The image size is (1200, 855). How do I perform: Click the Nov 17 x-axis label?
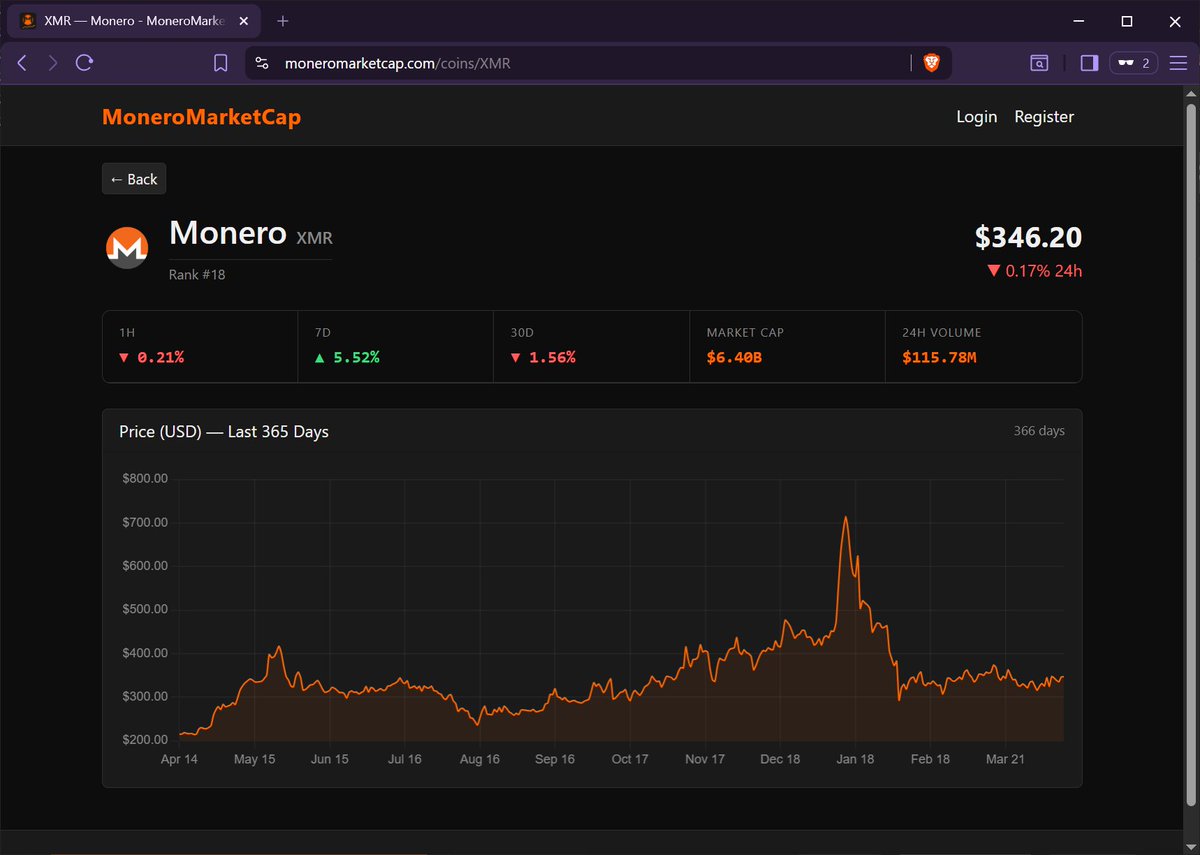pyautogui.click(x=705, y=760)
